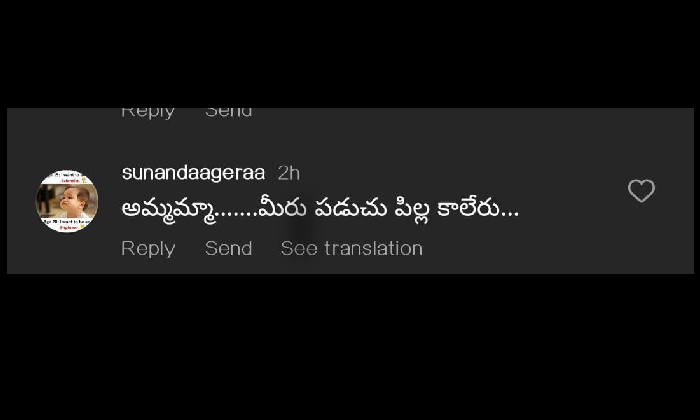View the baby photo avatar
700x420 pixels.
(67, 201)
